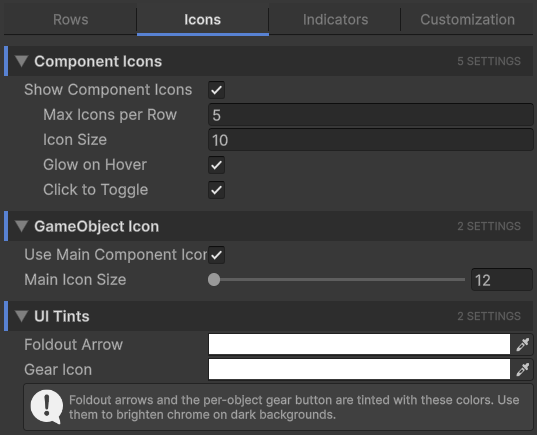
Task: Pick Foldout Arrow color with eyedropper
Action: [523, 344]
